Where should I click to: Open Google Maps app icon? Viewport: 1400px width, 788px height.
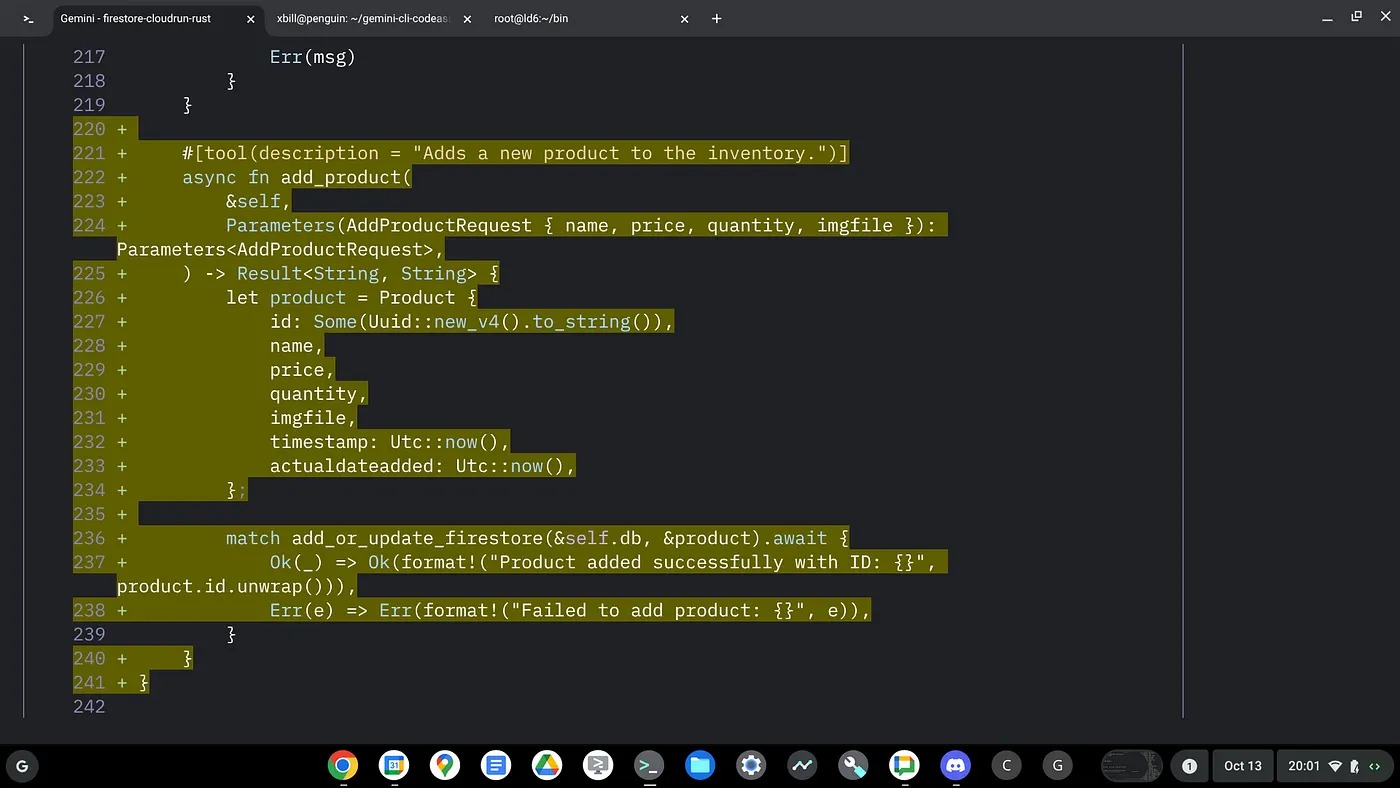click(445, 766)
